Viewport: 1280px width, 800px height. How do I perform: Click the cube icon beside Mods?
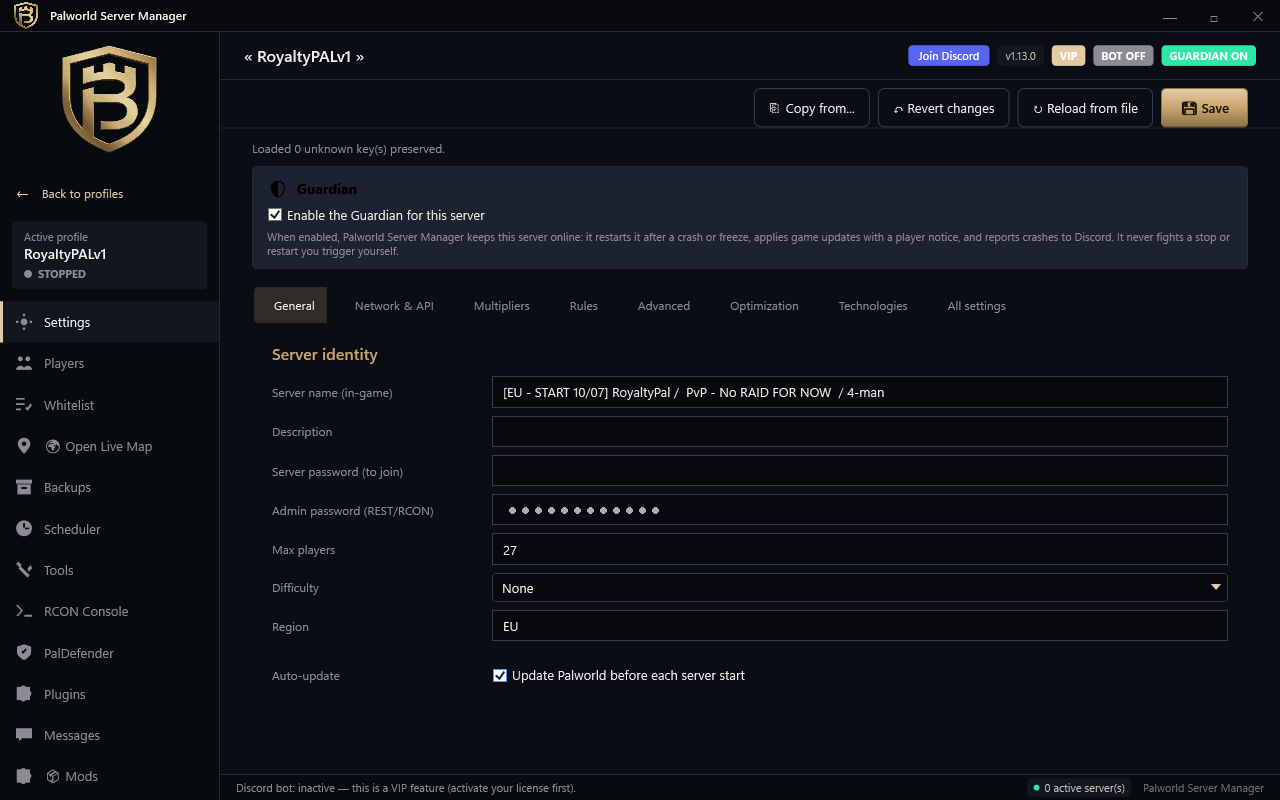click(x=53, y=776)
